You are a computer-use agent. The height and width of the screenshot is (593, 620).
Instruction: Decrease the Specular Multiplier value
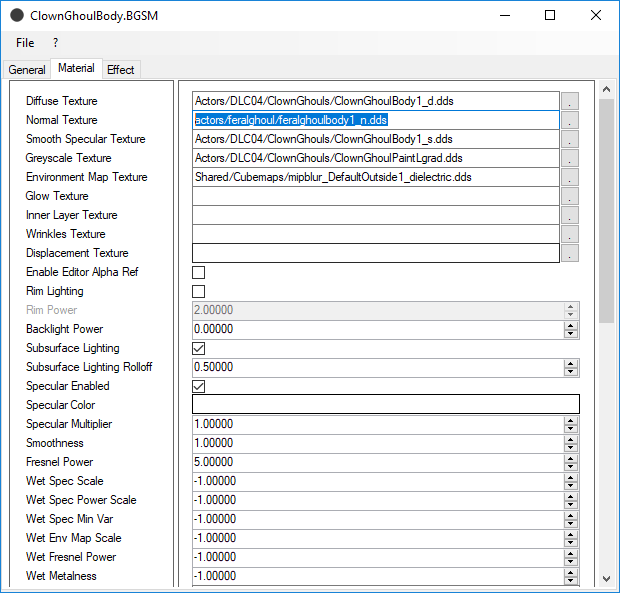[571, 429]
